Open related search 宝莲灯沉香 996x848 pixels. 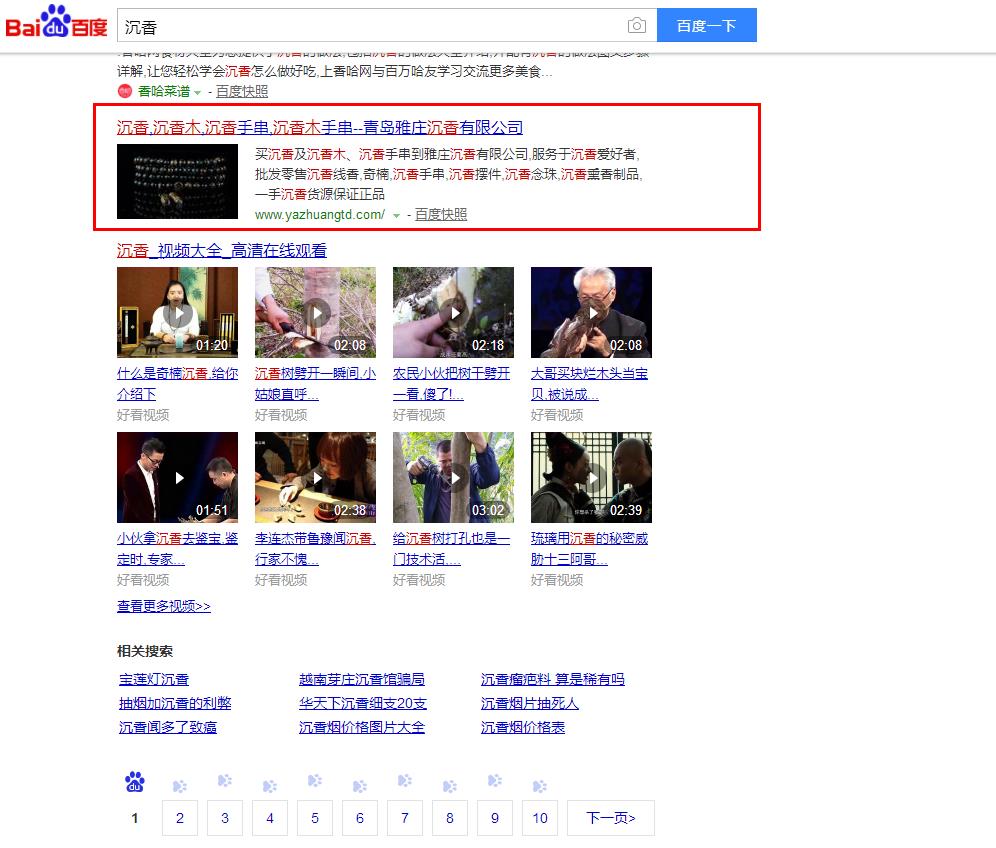click(154, 680)
